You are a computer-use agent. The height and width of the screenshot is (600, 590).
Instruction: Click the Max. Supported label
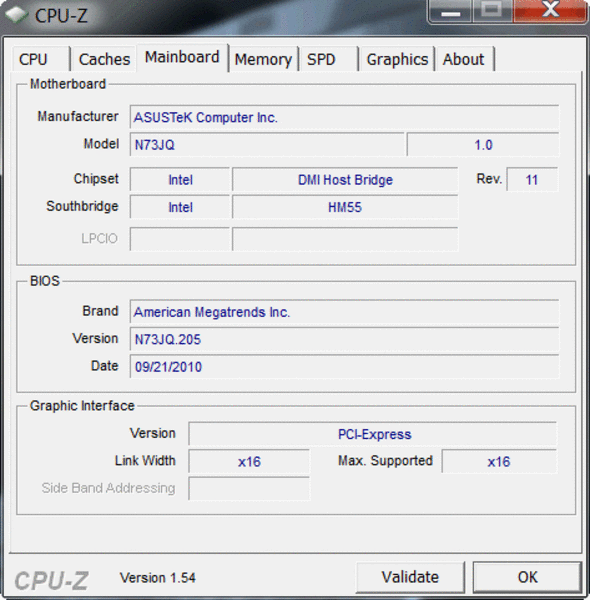(385, 461)
